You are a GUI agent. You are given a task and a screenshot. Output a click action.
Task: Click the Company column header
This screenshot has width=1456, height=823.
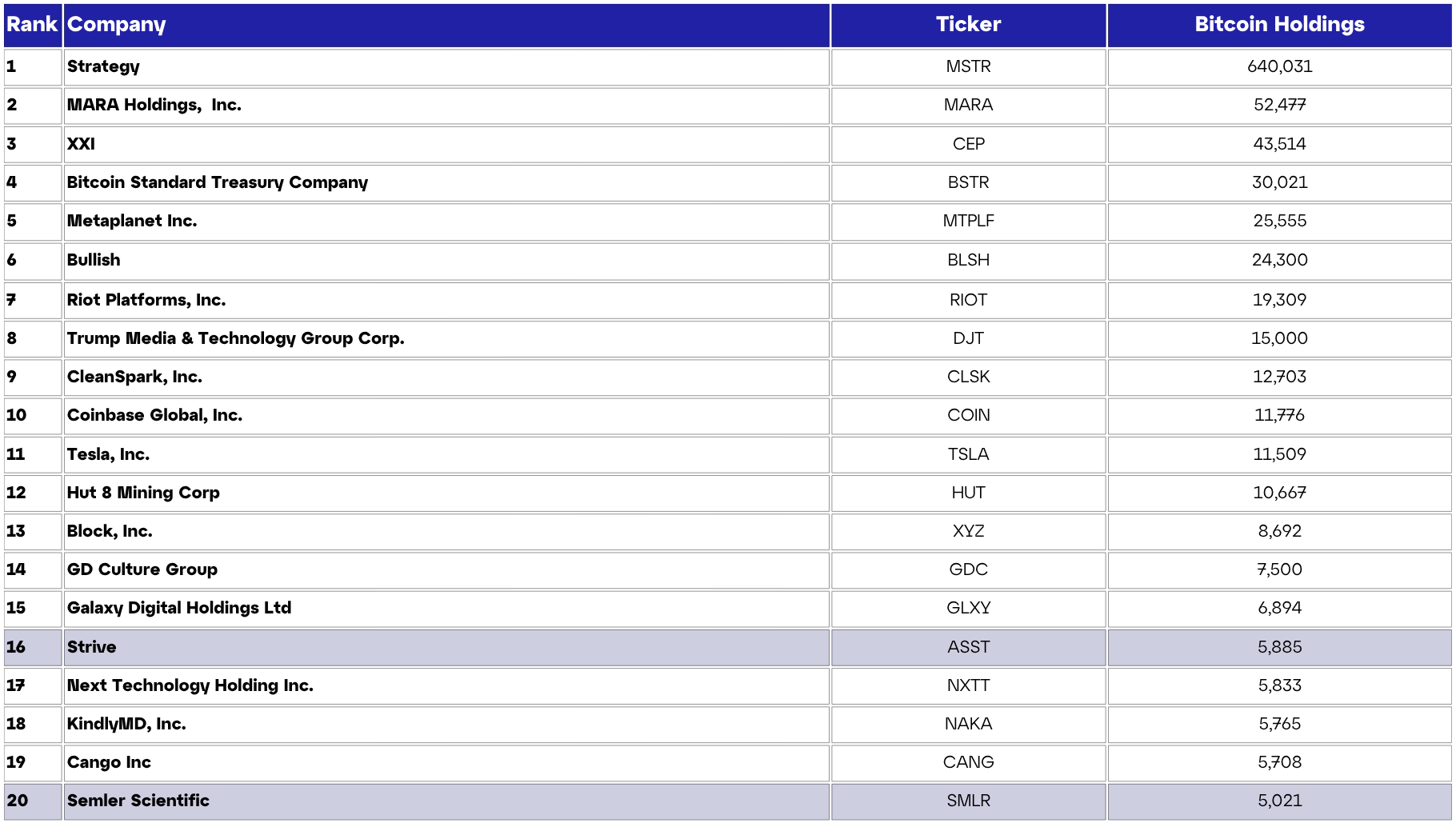click(x=117, y=25)
